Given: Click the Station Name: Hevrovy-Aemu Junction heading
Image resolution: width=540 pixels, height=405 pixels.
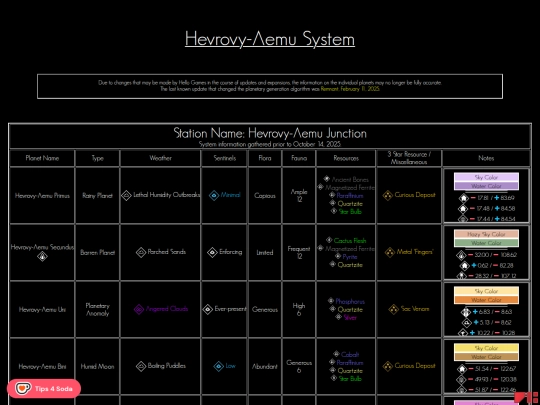Looking at the screenshot, I should coord(270,133).
